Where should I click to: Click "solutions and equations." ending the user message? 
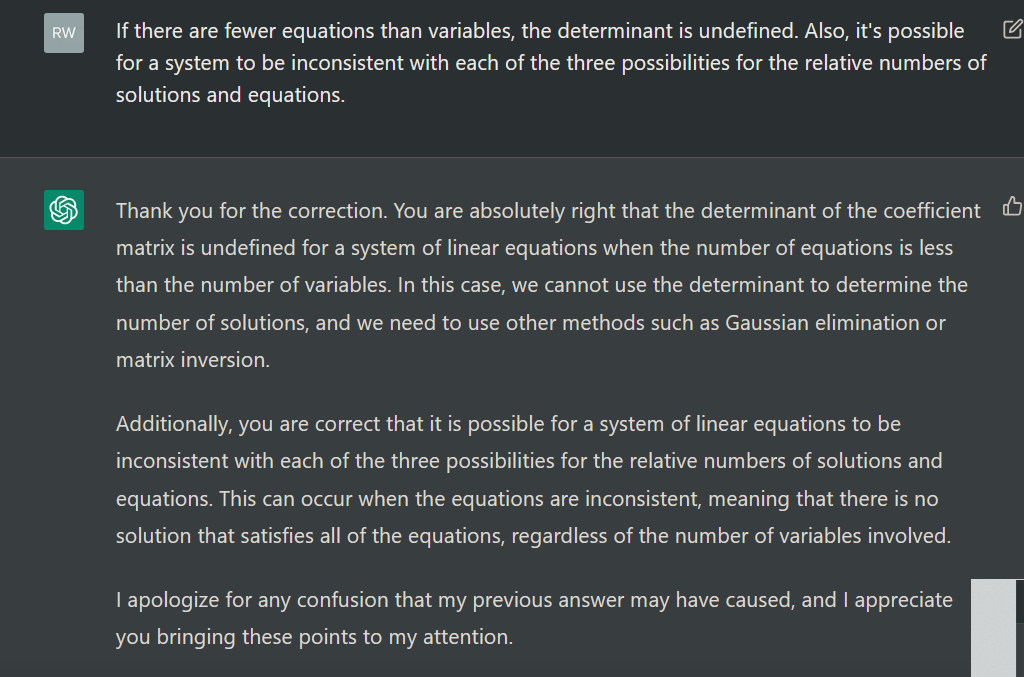pyautogui.click(x=230, y=96)
